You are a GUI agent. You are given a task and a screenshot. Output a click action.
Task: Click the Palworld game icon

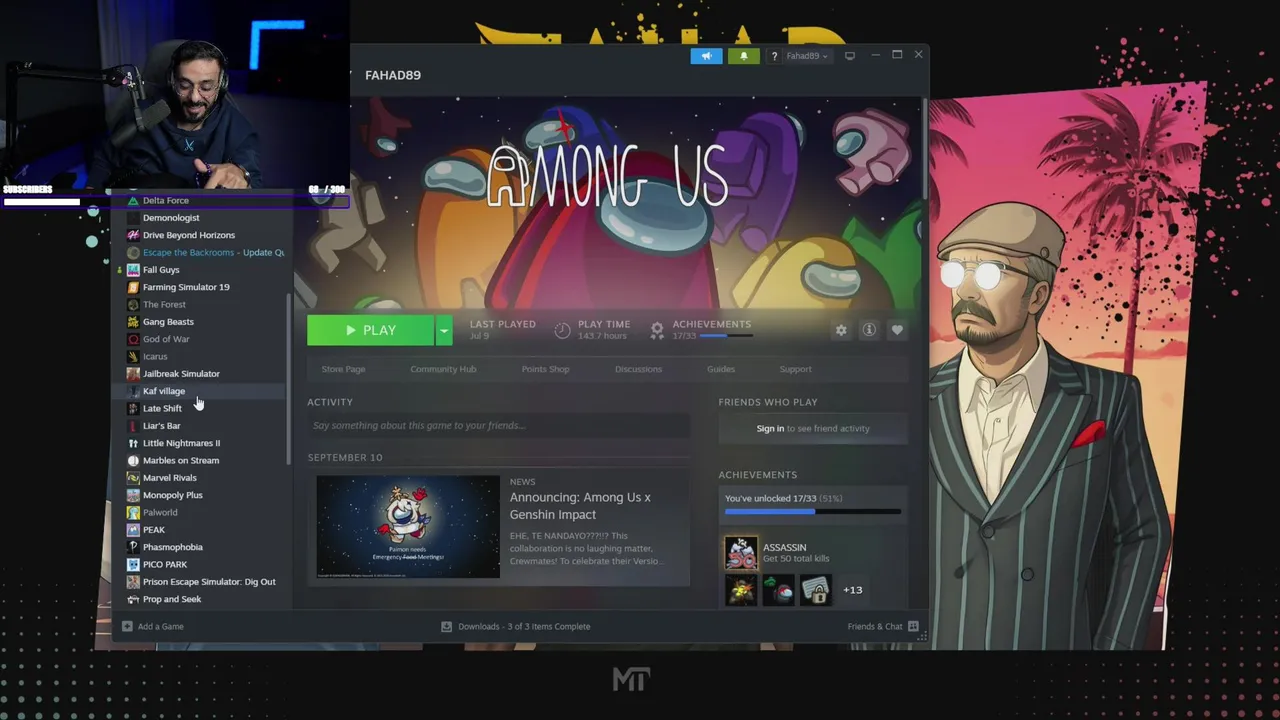(x=133, y=513)
